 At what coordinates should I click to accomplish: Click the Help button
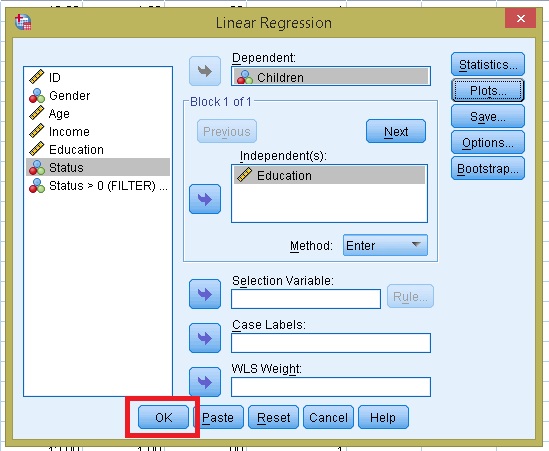coord(383,417)
